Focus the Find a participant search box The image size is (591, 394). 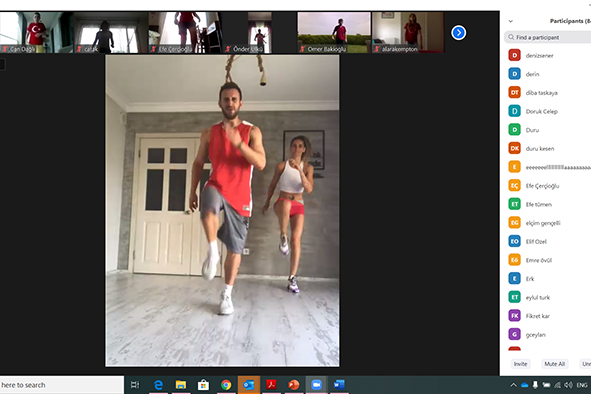tap(547, 37)
